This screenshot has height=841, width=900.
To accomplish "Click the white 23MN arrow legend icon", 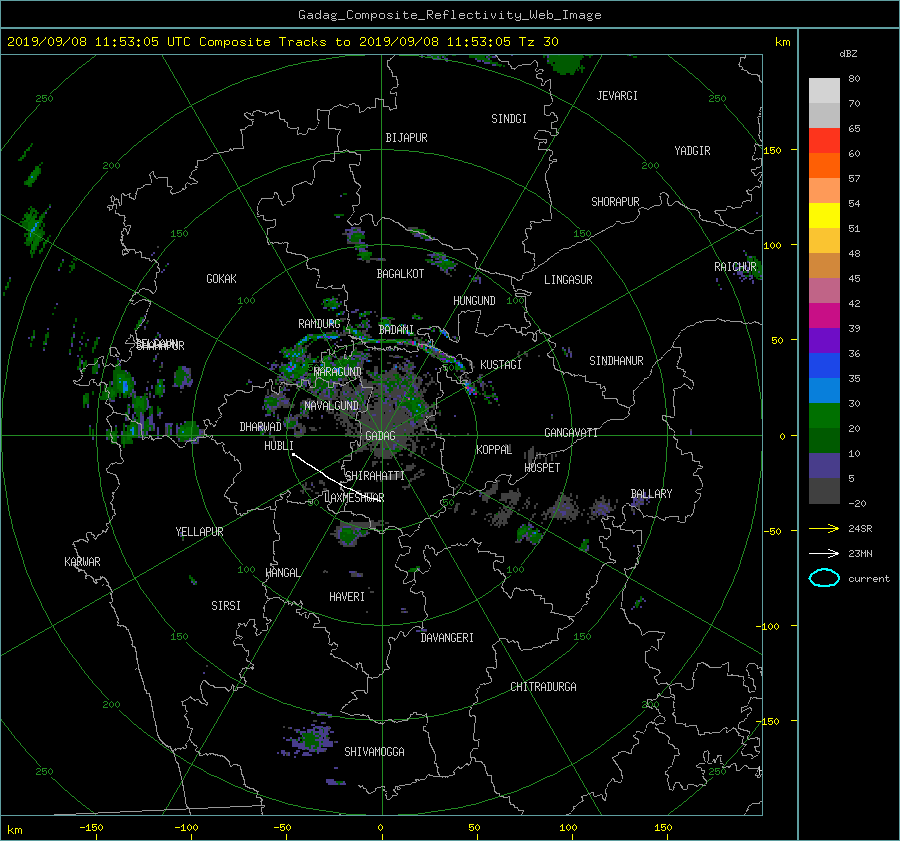I will click(824, 553).
